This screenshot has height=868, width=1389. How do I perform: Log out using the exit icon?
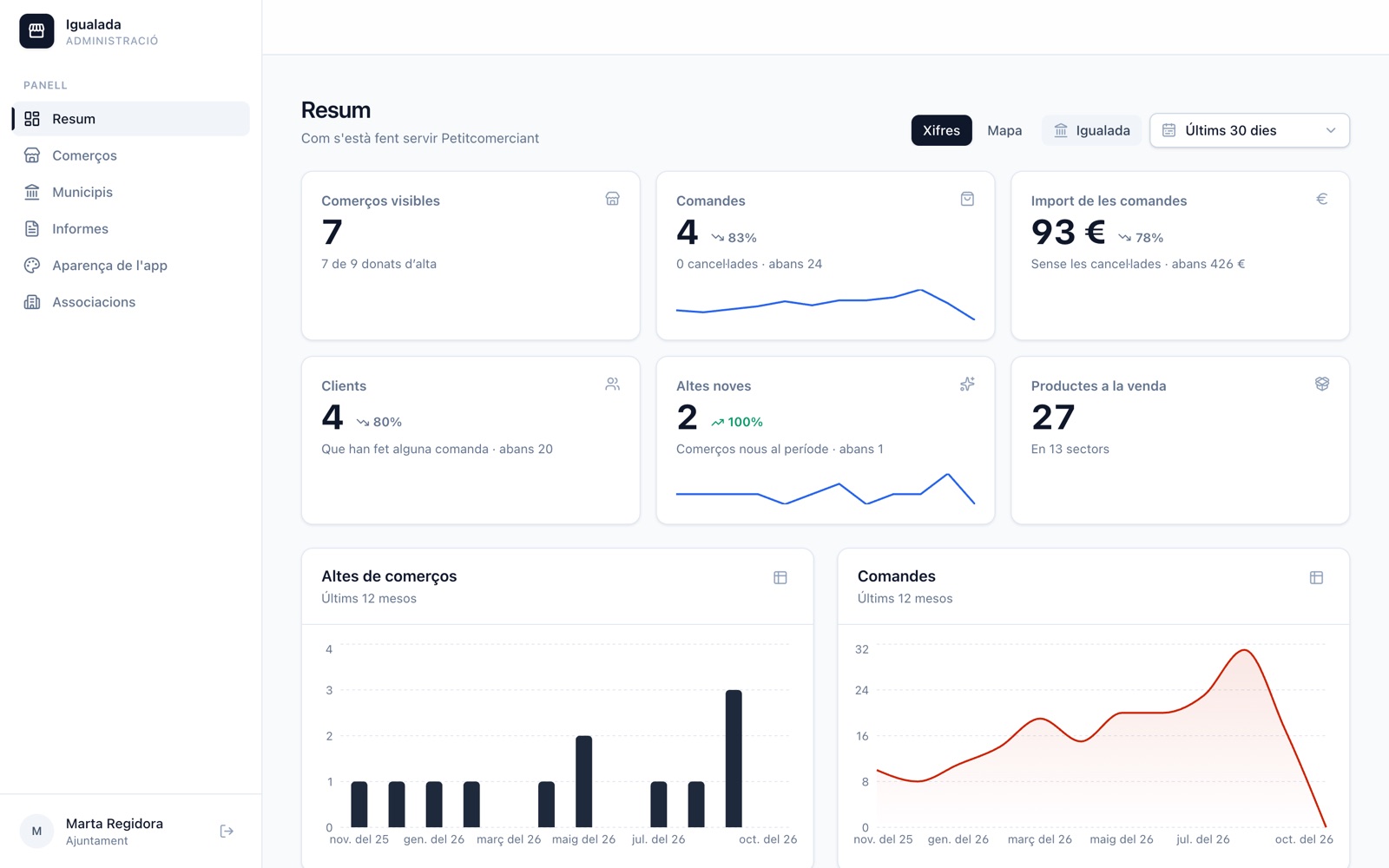pyautogui.click(x=227, y=832)
